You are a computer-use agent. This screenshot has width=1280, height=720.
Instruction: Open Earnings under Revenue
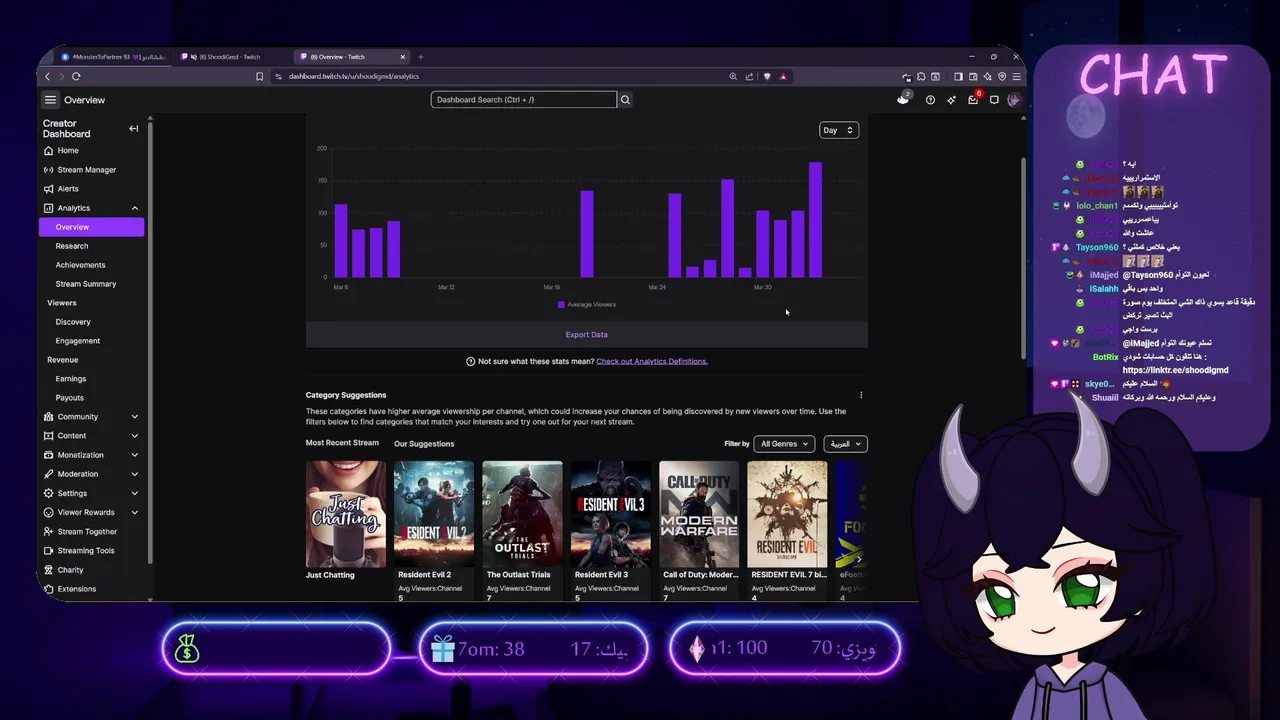coord(71,379)
